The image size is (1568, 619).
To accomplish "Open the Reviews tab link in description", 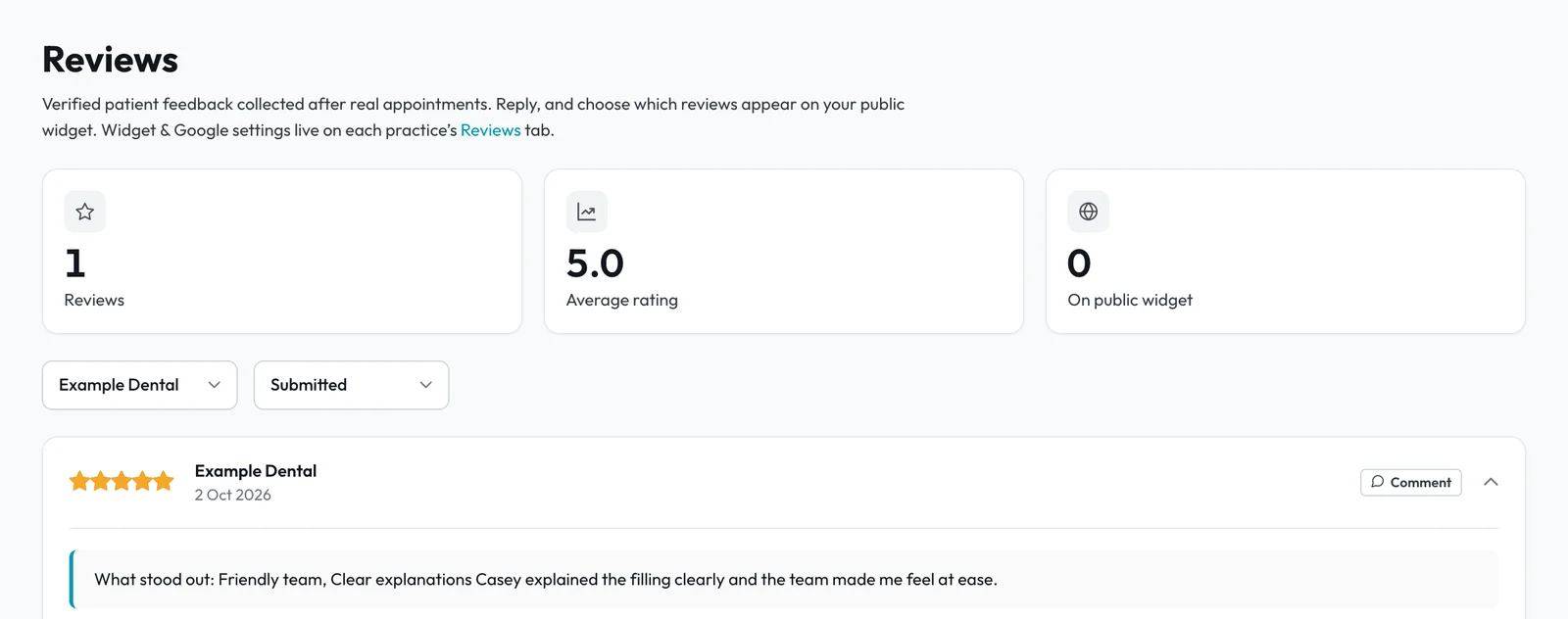I will point(491,130).
